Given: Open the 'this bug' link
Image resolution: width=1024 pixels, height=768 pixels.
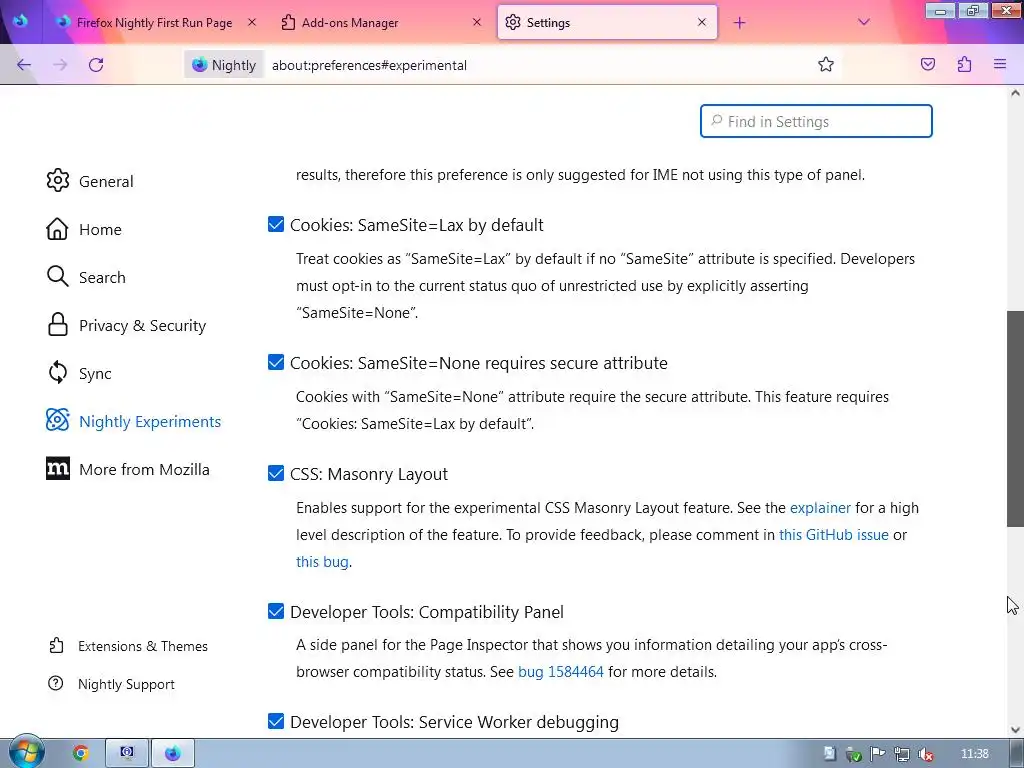Looking at the screenshot, I should point(322,562).
